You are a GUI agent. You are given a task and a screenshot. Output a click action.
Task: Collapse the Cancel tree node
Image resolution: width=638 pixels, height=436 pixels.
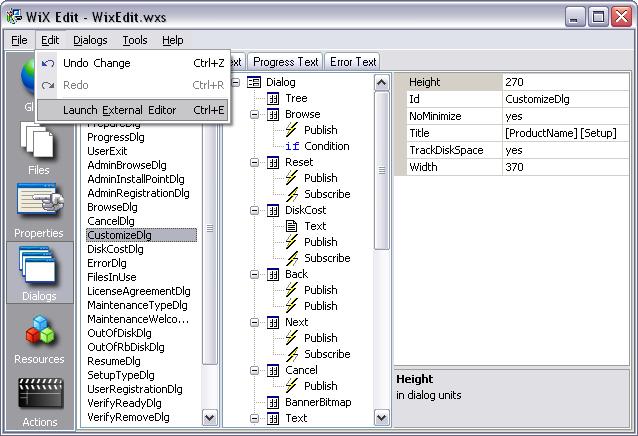coord(254,370)
